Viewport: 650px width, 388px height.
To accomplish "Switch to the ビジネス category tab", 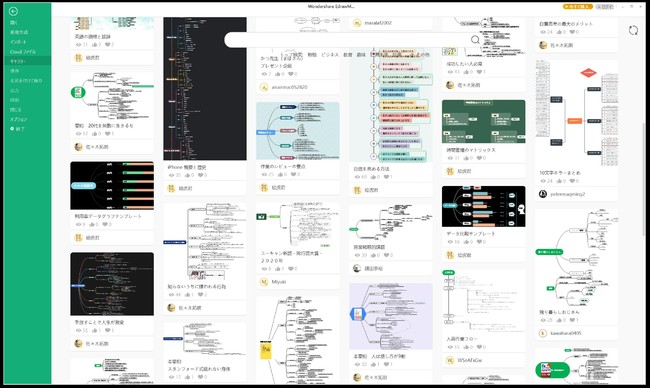I will 330,55.
